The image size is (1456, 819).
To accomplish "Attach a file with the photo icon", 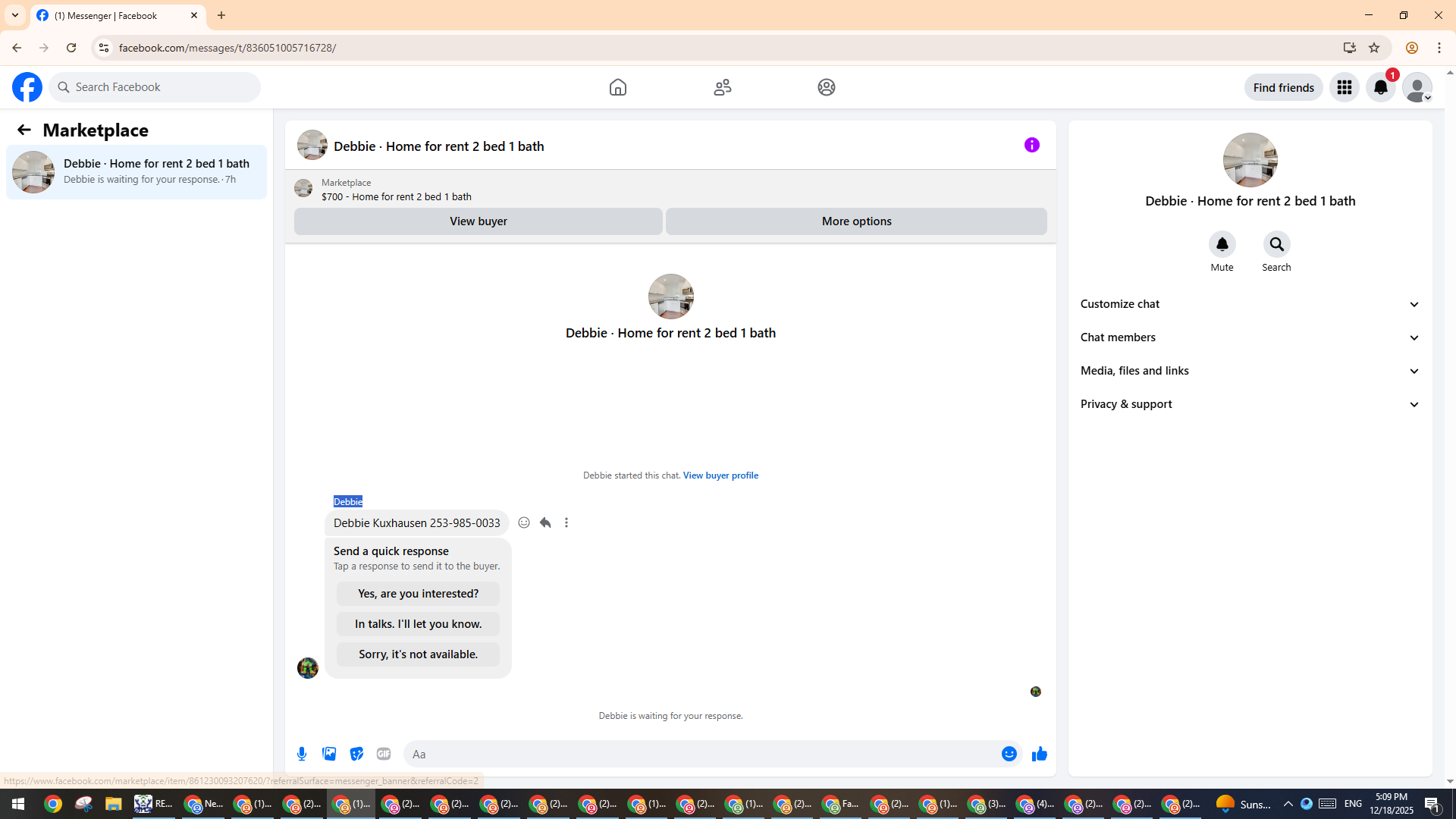I will [x=329, y=754].
